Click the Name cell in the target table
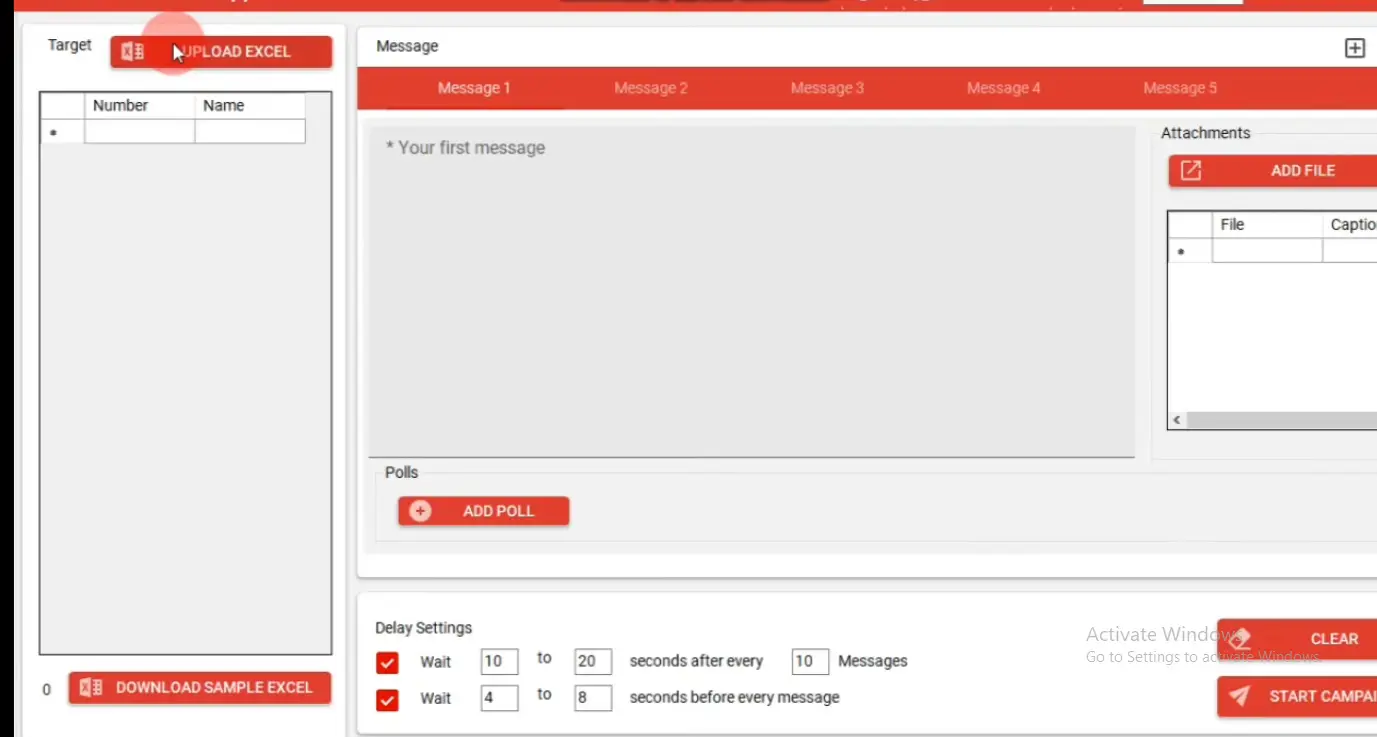This screenshot has height=737, width=1377. pyautogui.click(x=249, y=132)
